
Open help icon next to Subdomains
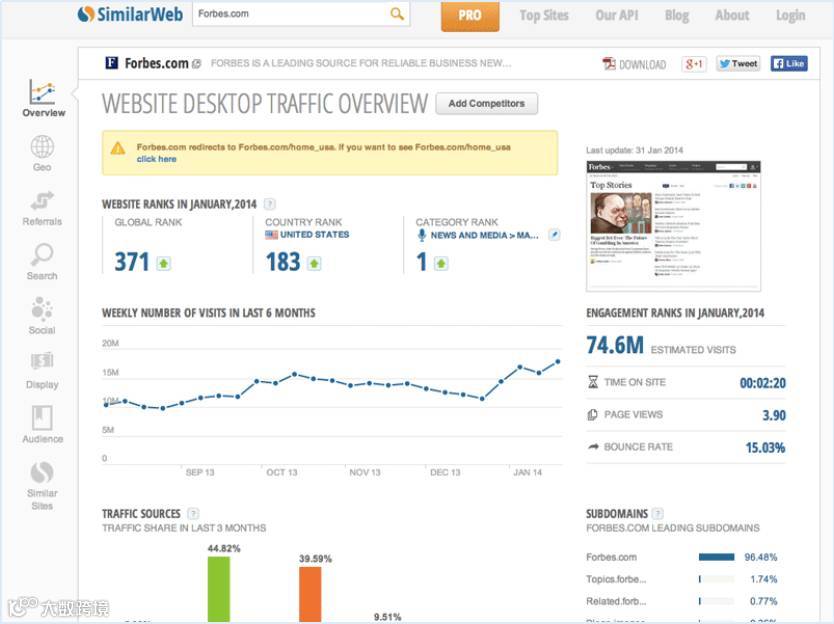pos(658,513)
